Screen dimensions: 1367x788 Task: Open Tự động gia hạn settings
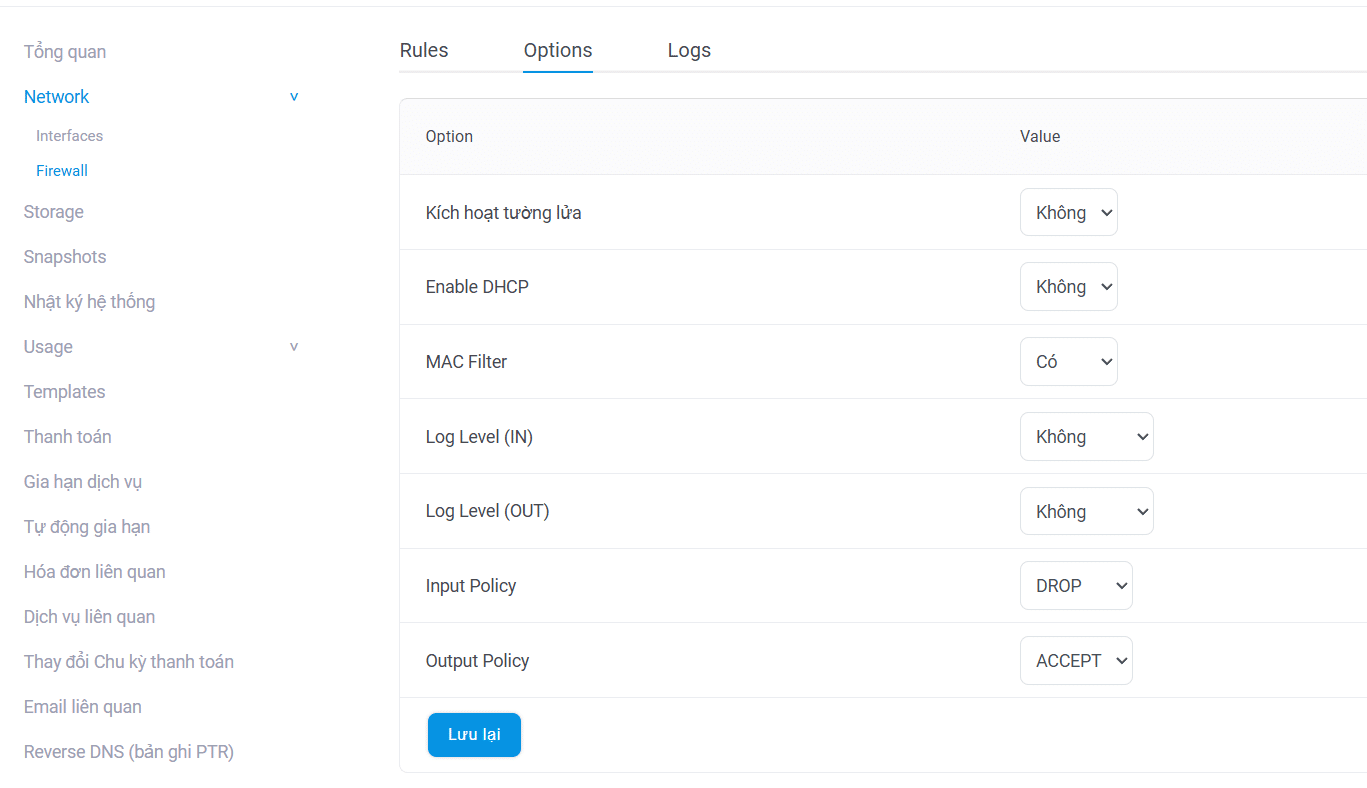[x=86, y=526]
